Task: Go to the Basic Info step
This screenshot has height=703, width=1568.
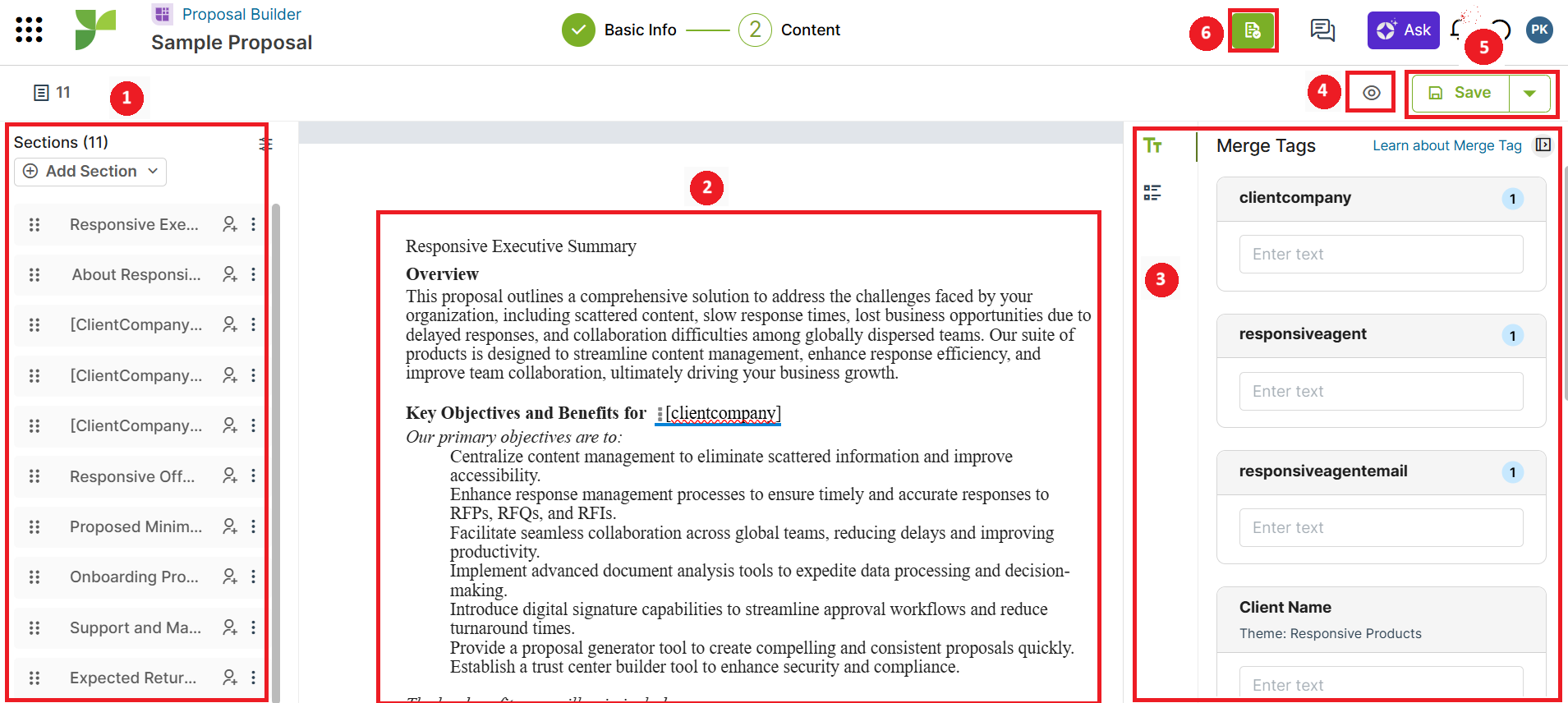Action: pos(619,30)
